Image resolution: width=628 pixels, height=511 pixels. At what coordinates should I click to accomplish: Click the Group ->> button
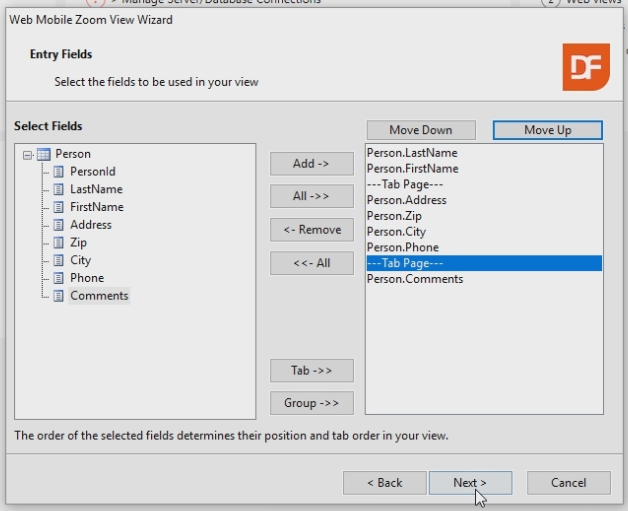(x=312, y=403)
